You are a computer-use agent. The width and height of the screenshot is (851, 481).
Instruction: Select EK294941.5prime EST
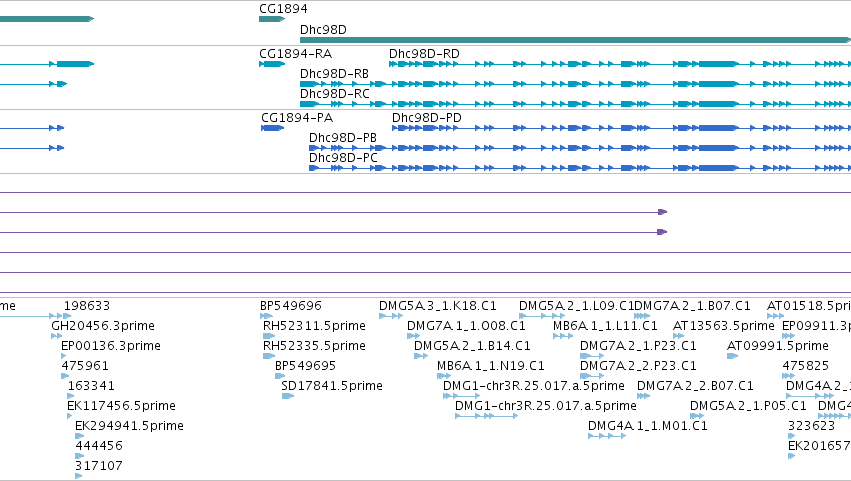coord(80,436)
